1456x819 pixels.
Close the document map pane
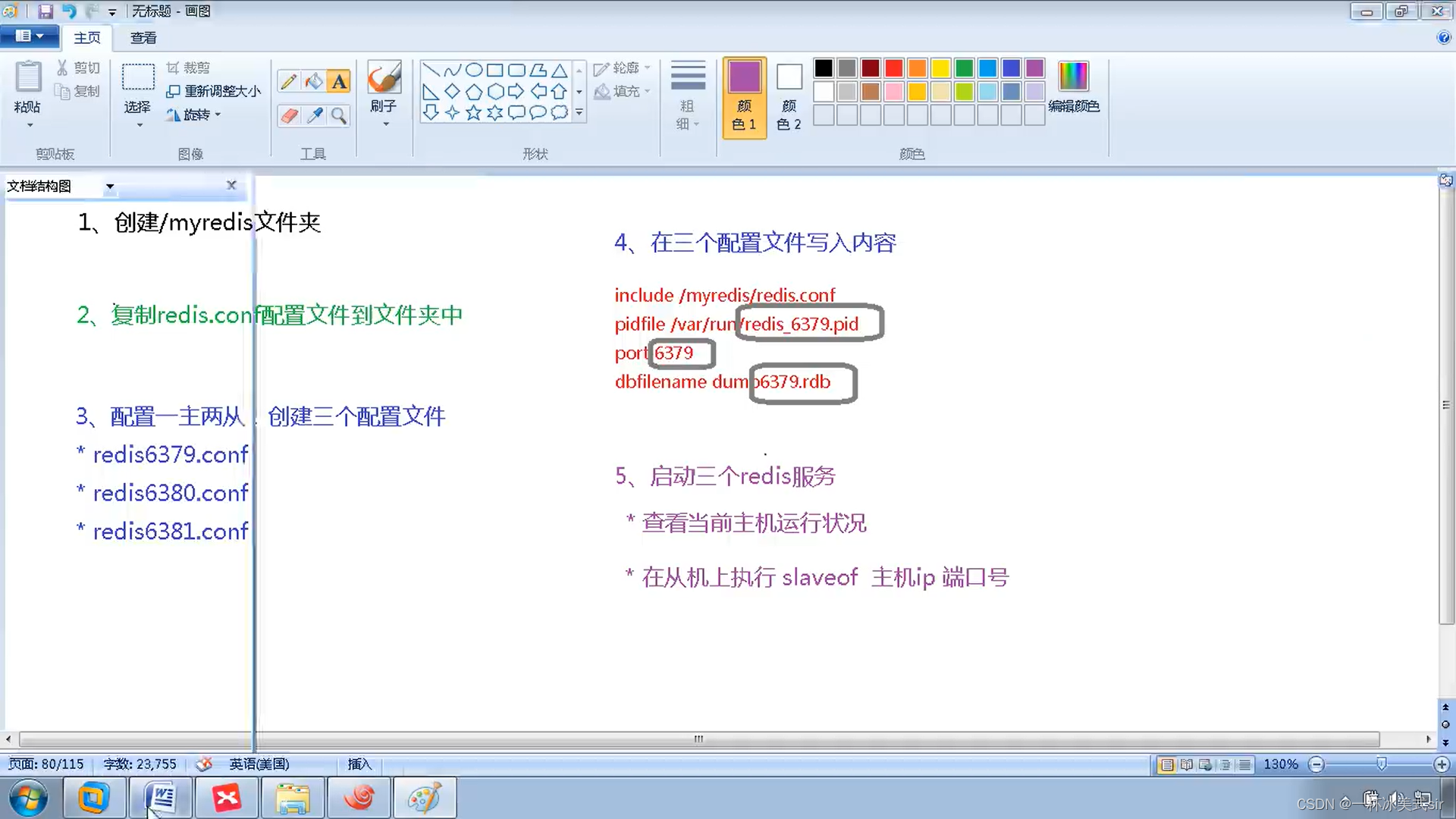coord(231,185)
